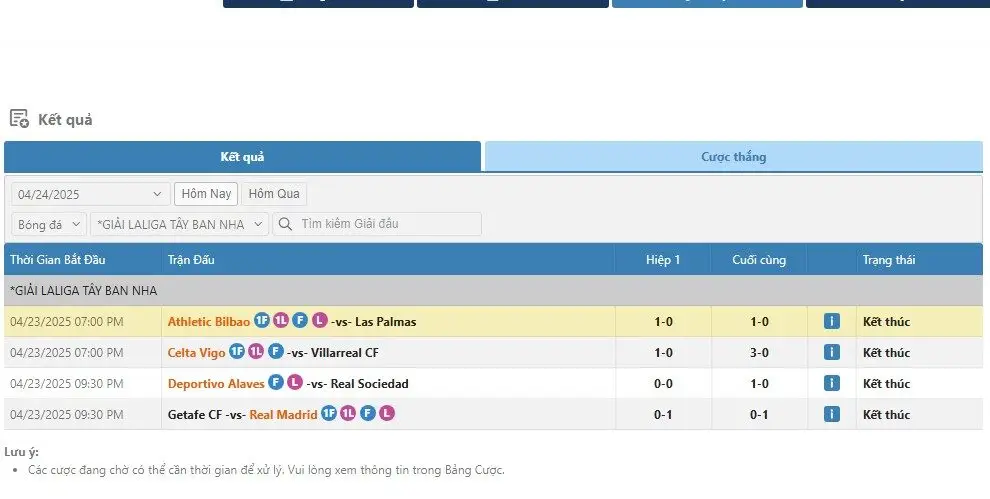Open the GIẢI LALIGA TÂY BAN NHA dropdown
This screenshot has width=990, height=499.
tap(180, 224)
